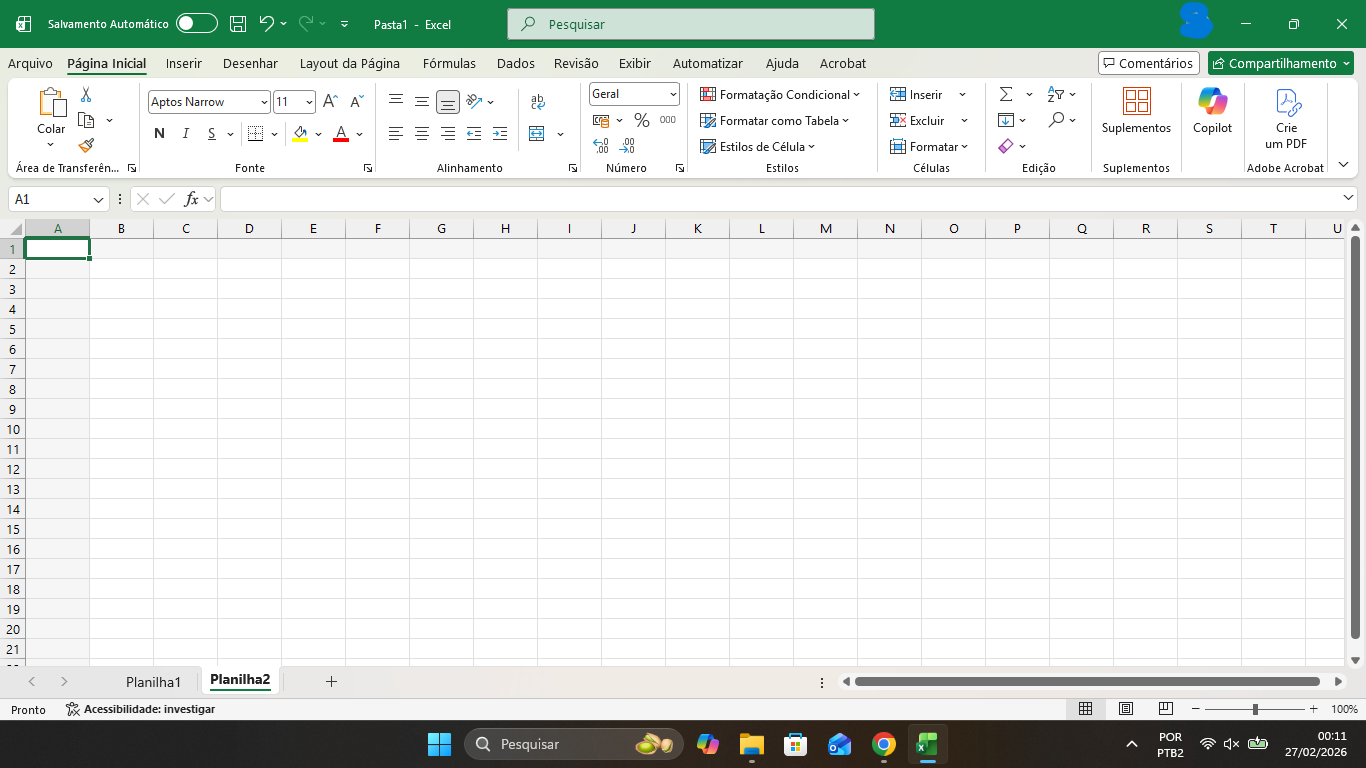Switch to Page Layout view in status bar
This screenshot has height=768, width=1366.
pos(1126,709)
